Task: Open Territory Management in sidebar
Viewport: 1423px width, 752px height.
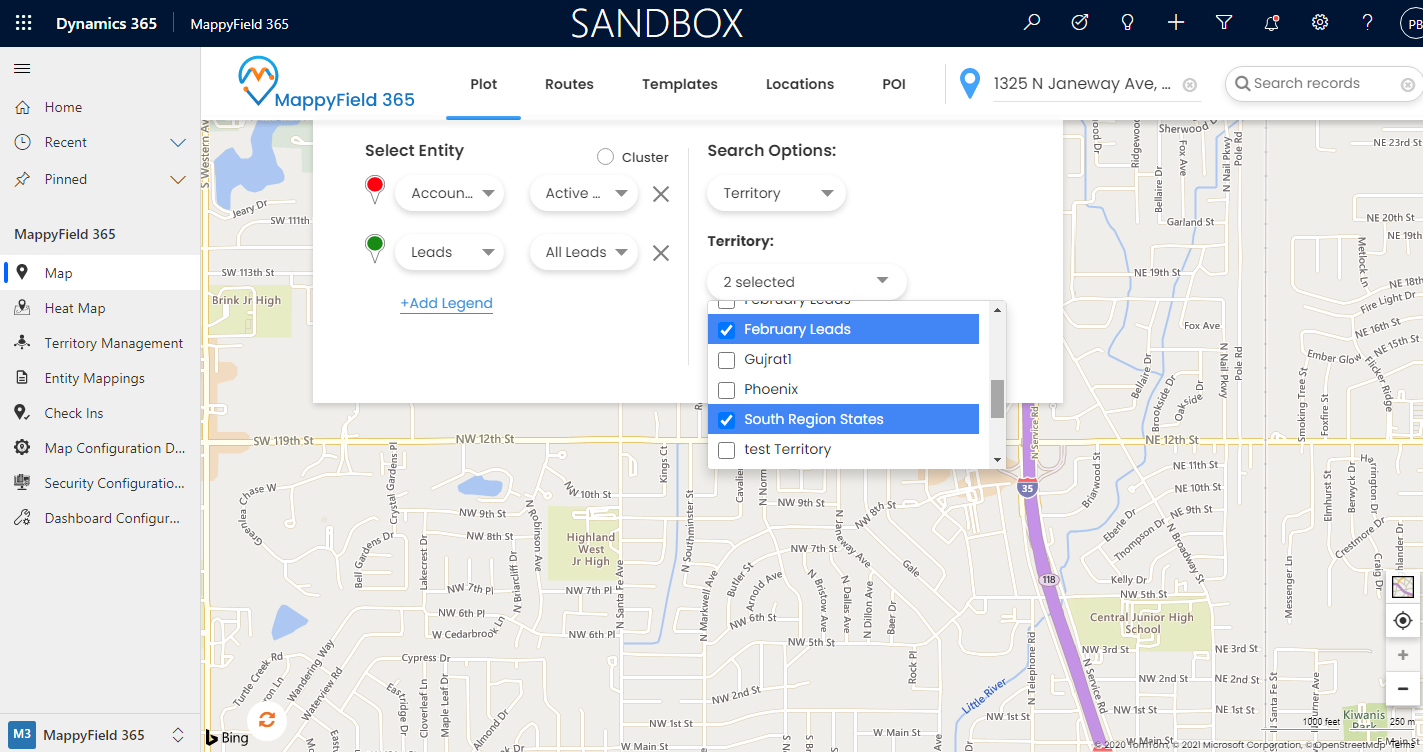Action: pos(113,343)
